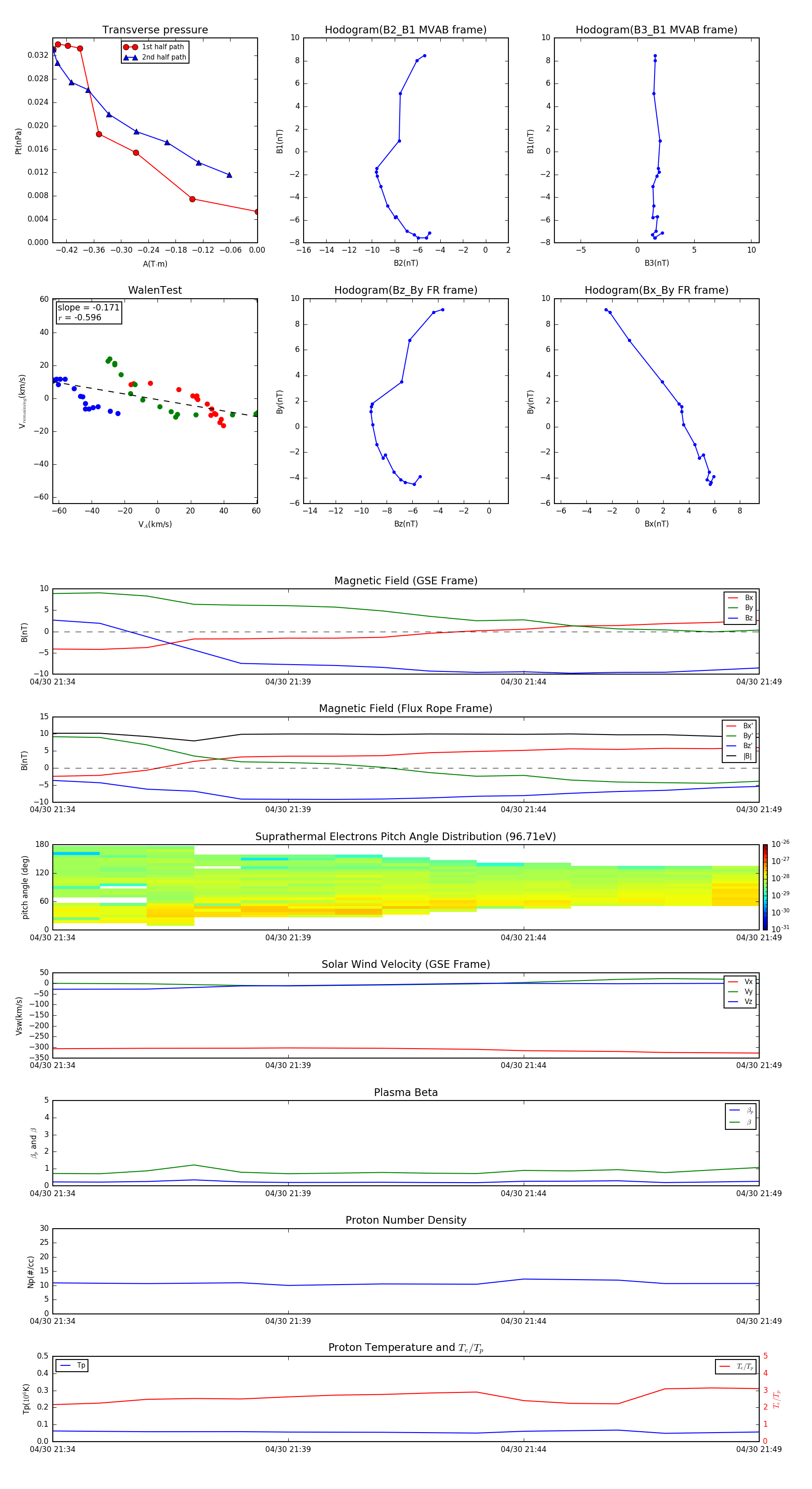
Task: Select By' entry in Flux Rope legend
Action: coord(739,736)
